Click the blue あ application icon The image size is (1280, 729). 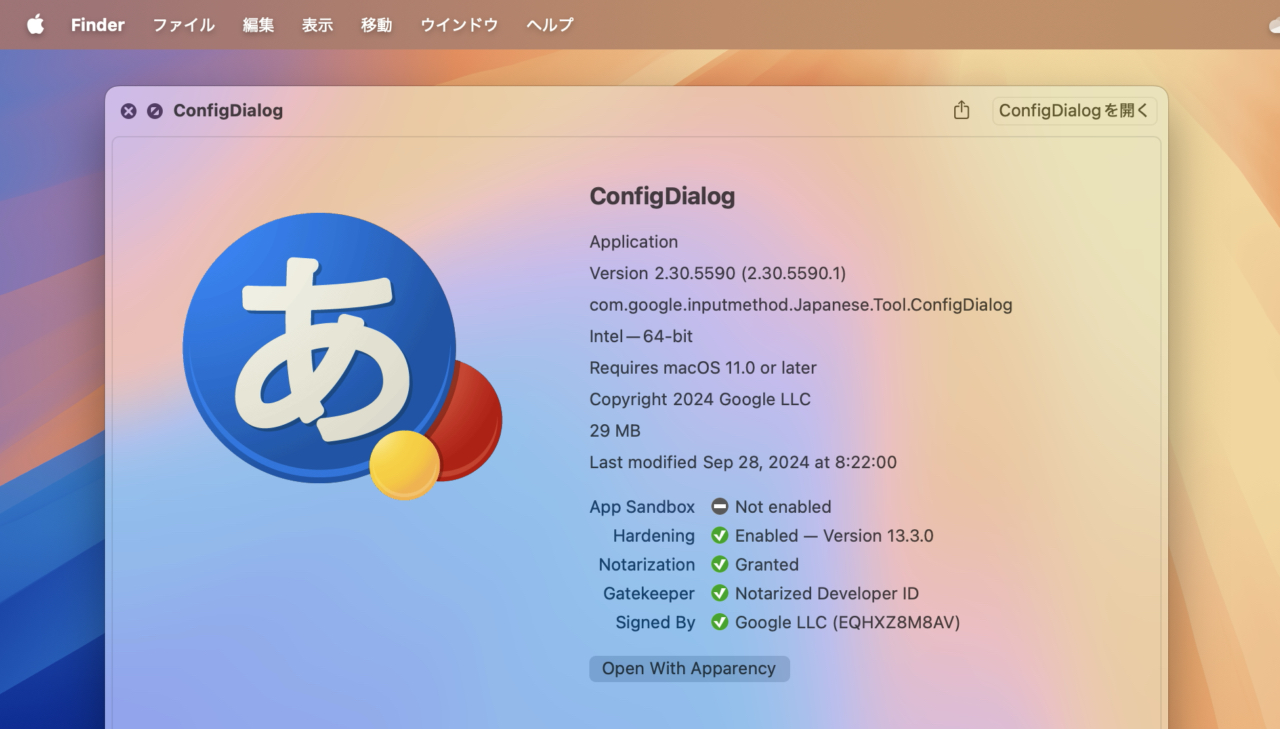pyautogui.click(x=340, y=355)
